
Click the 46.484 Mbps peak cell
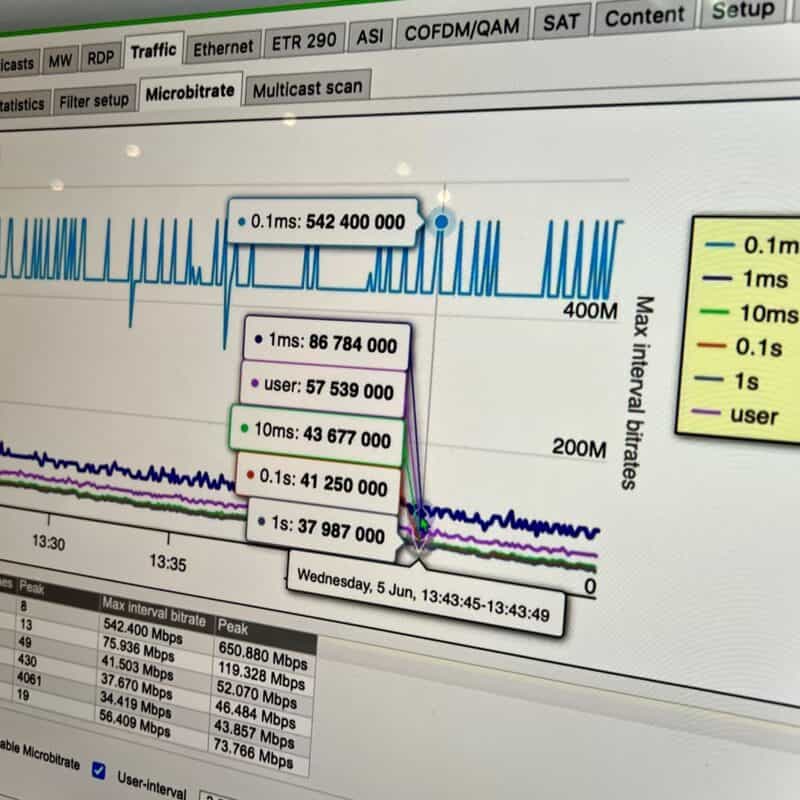[255, 715]
